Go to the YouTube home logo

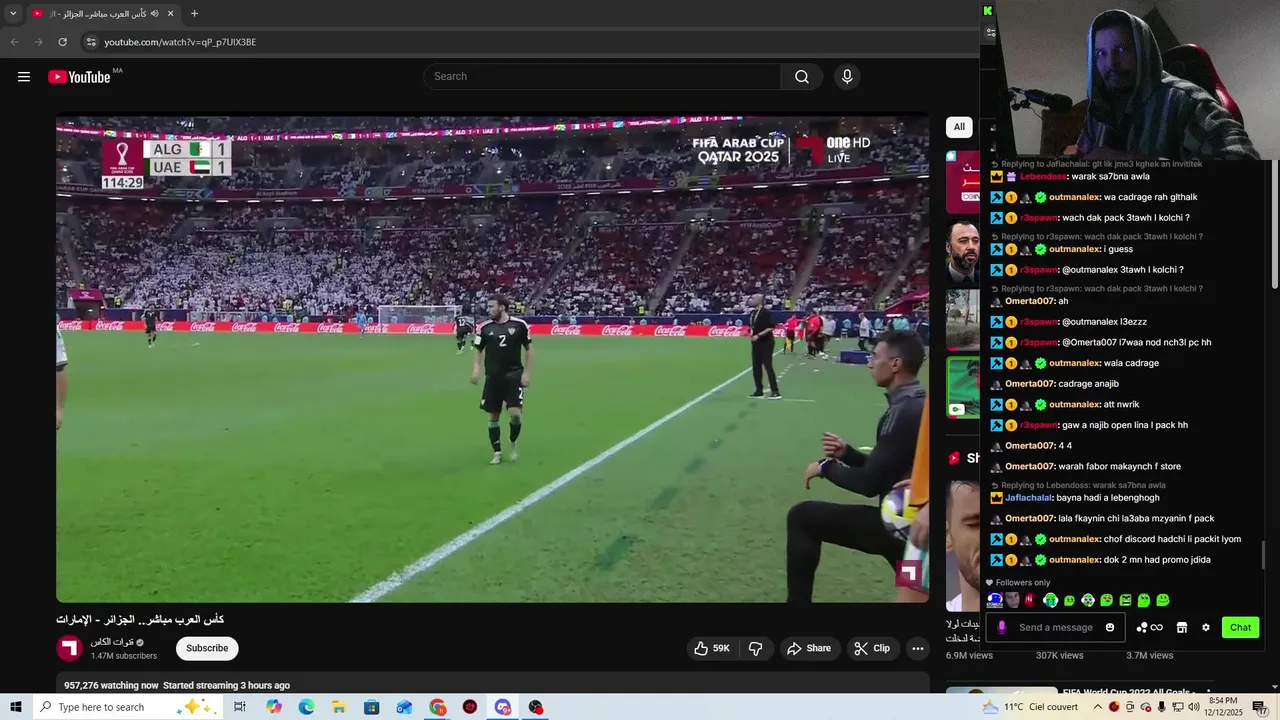pyautogui.click(x=79, y=77)
